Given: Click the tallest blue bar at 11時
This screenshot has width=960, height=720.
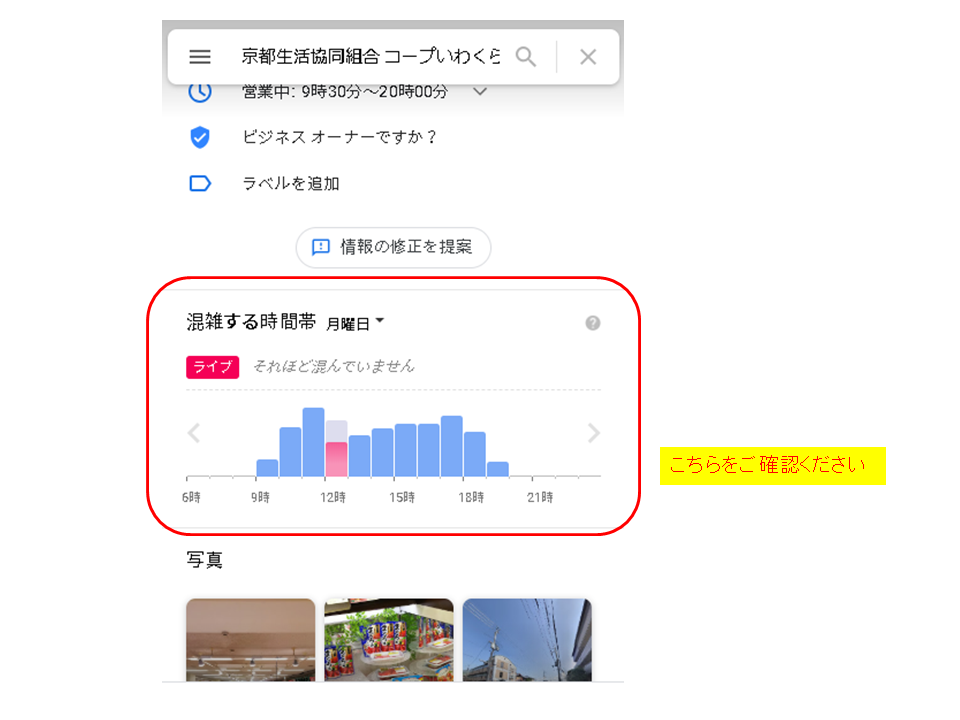Looking at the screenshot, I should tap(313, 442).
